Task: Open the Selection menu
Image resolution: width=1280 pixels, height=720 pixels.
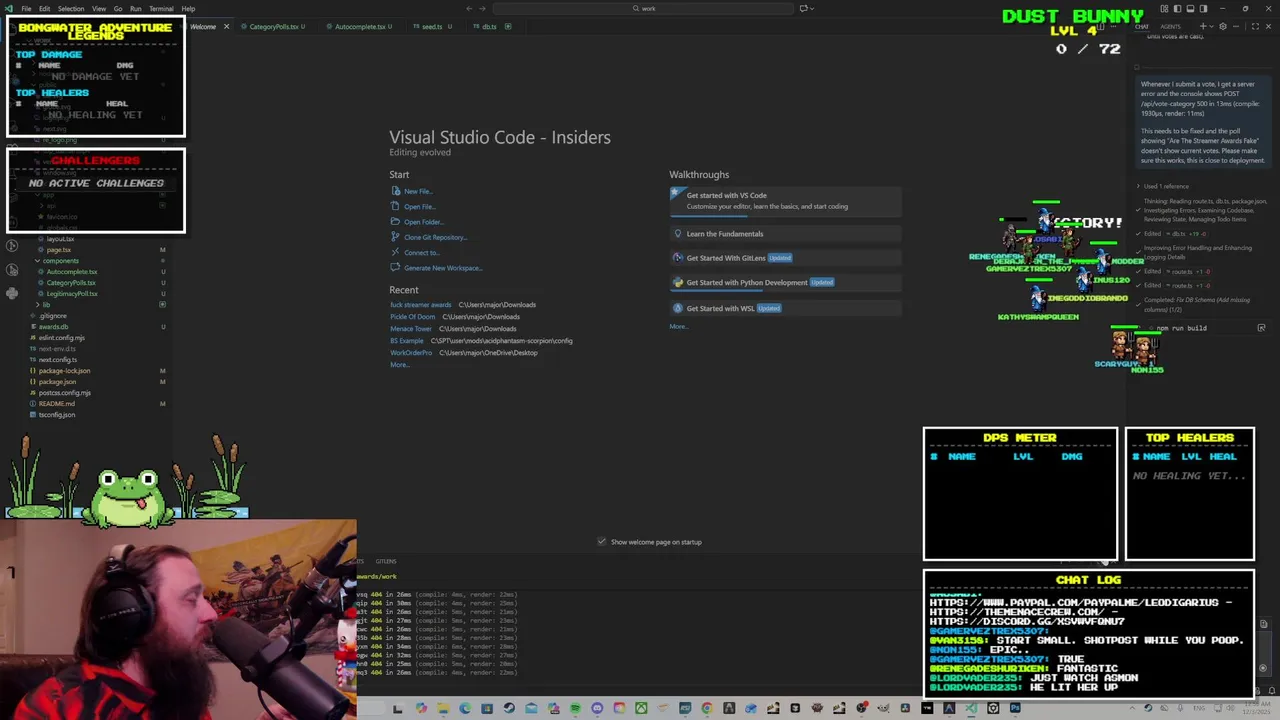Action: 71,9
